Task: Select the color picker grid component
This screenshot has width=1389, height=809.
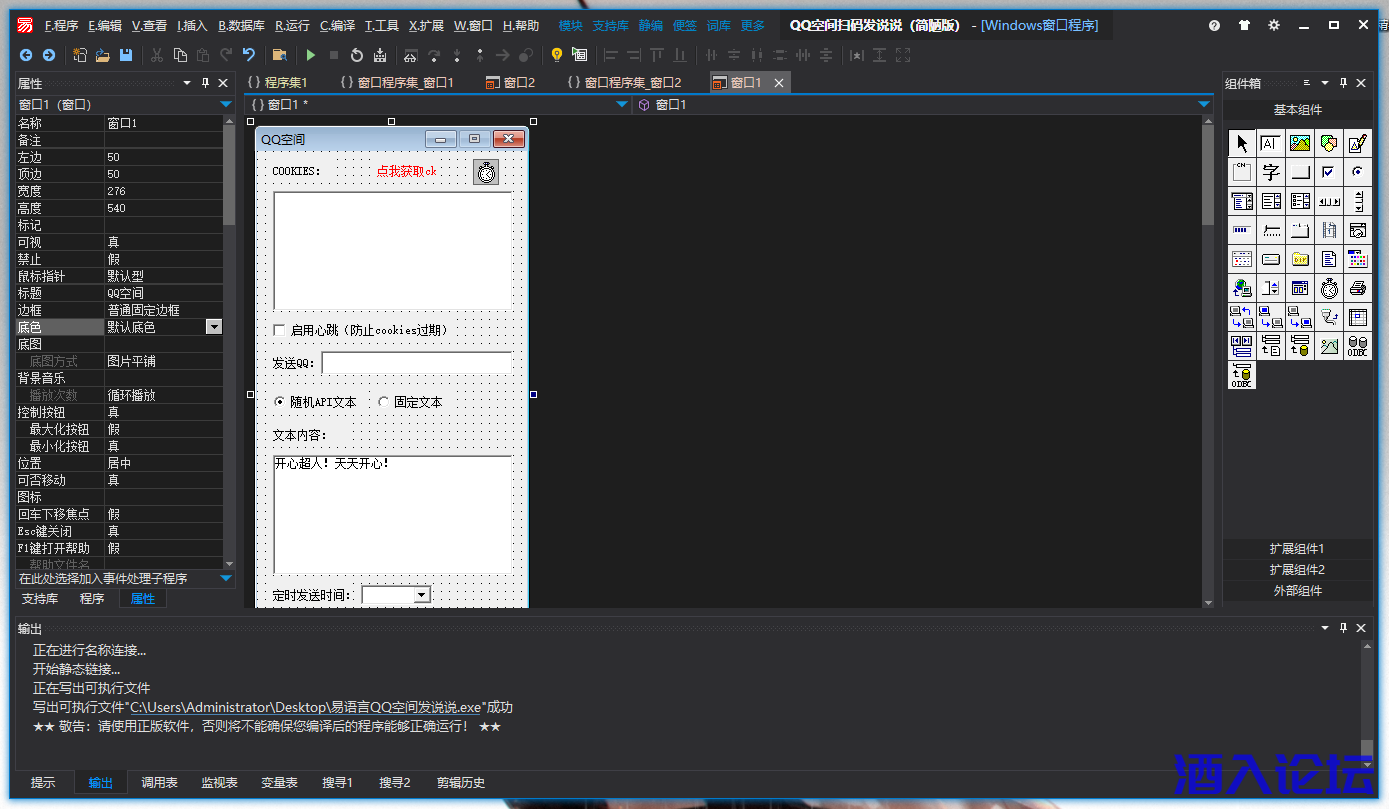Action: pyautogui.click(x=1357, y=260)
